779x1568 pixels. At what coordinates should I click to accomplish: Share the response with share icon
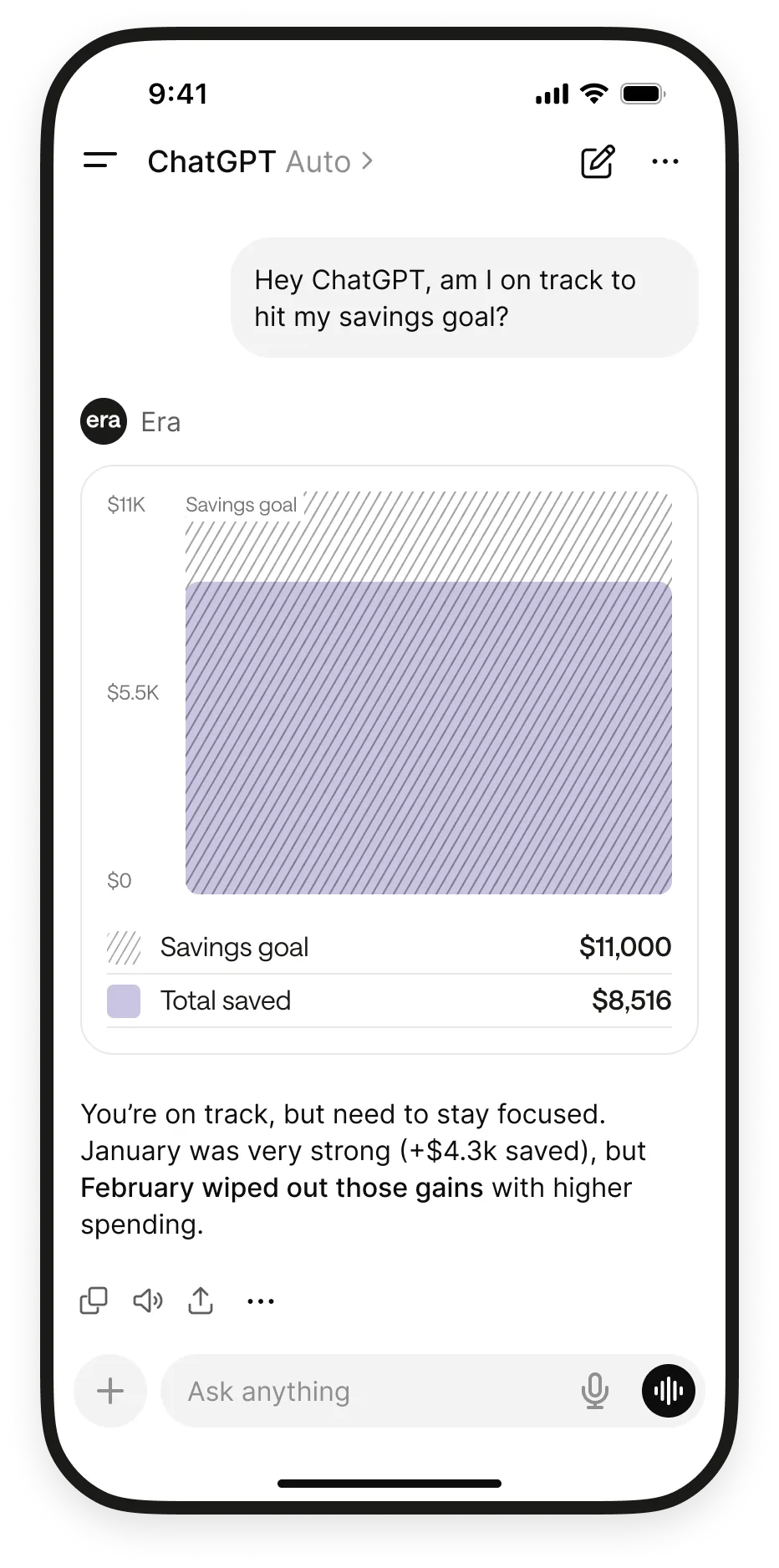point(201,1301)
